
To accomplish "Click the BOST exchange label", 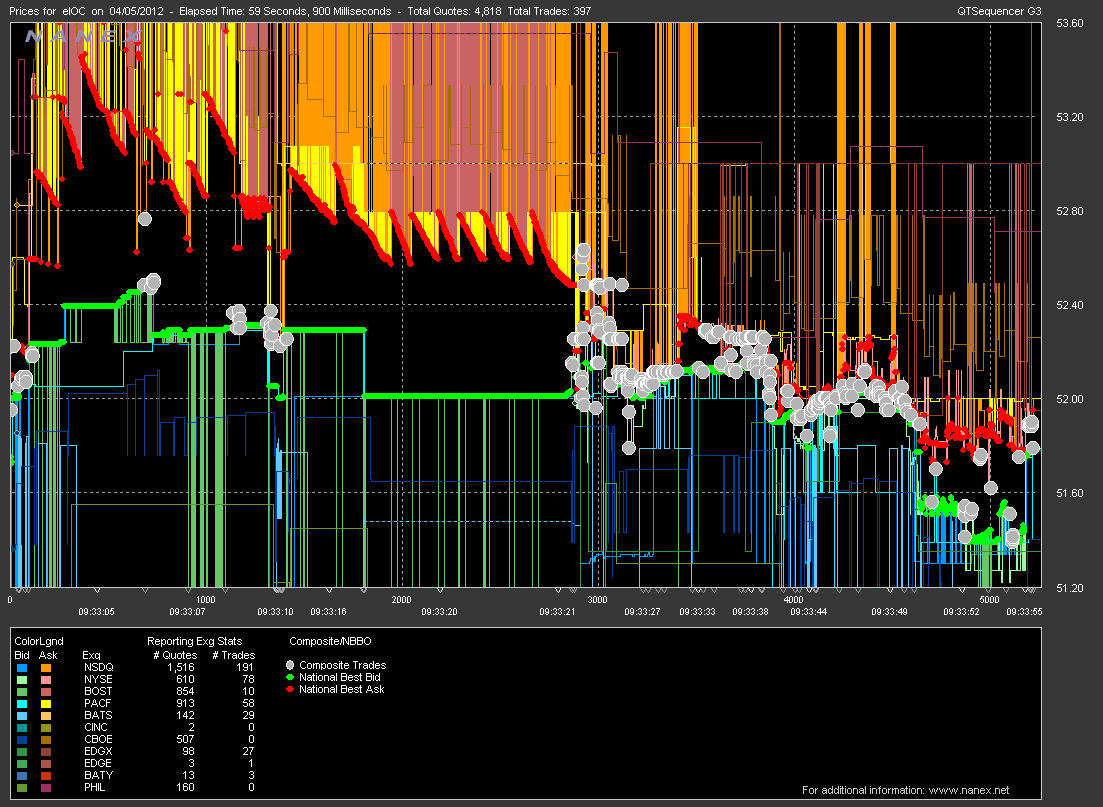I will point(97,690).
